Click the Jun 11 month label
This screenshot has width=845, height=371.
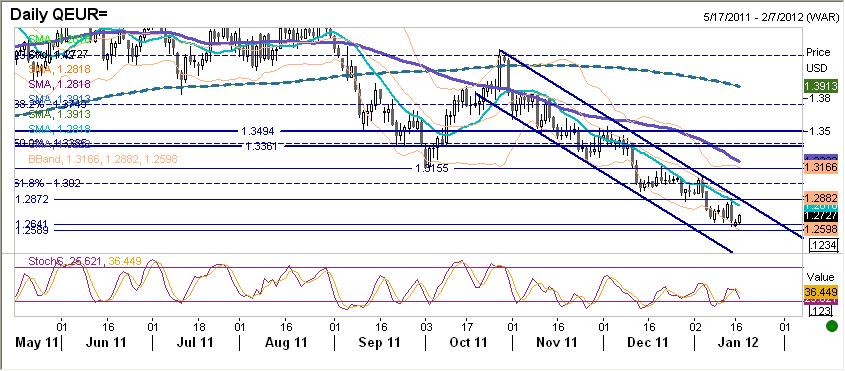coord(105,343)
